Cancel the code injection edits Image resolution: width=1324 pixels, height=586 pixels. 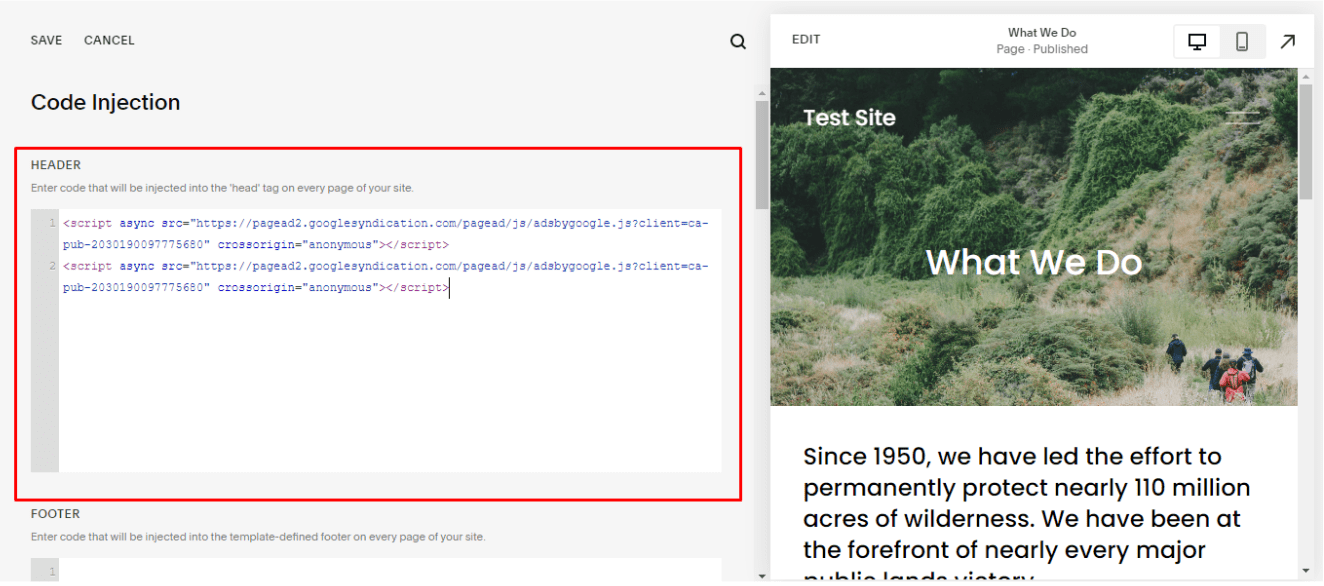click(x=109, y=41)
